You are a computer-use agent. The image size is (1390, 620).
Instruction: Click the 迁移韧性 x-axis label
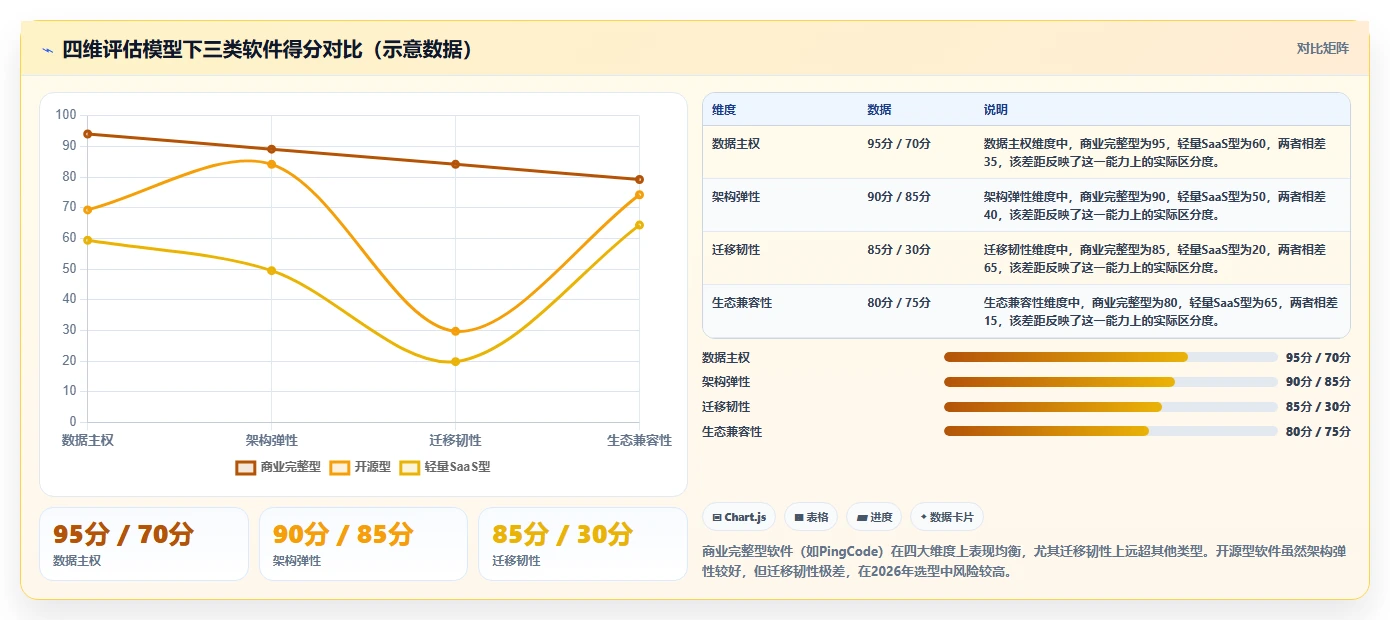[455, 440]
